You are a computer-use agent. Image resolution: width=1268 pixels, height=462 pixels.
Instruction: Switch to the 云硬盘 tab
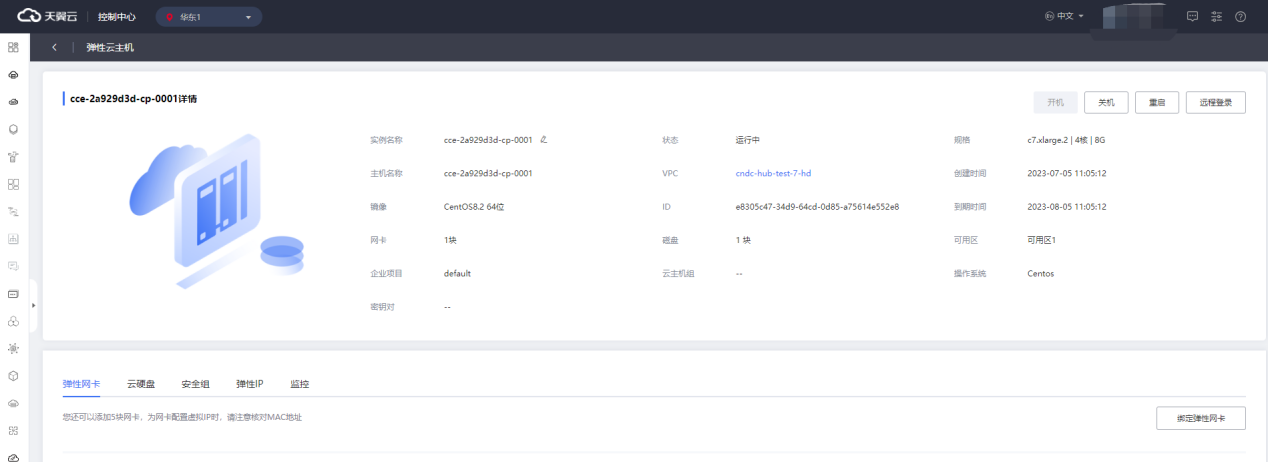click(141, 384)
